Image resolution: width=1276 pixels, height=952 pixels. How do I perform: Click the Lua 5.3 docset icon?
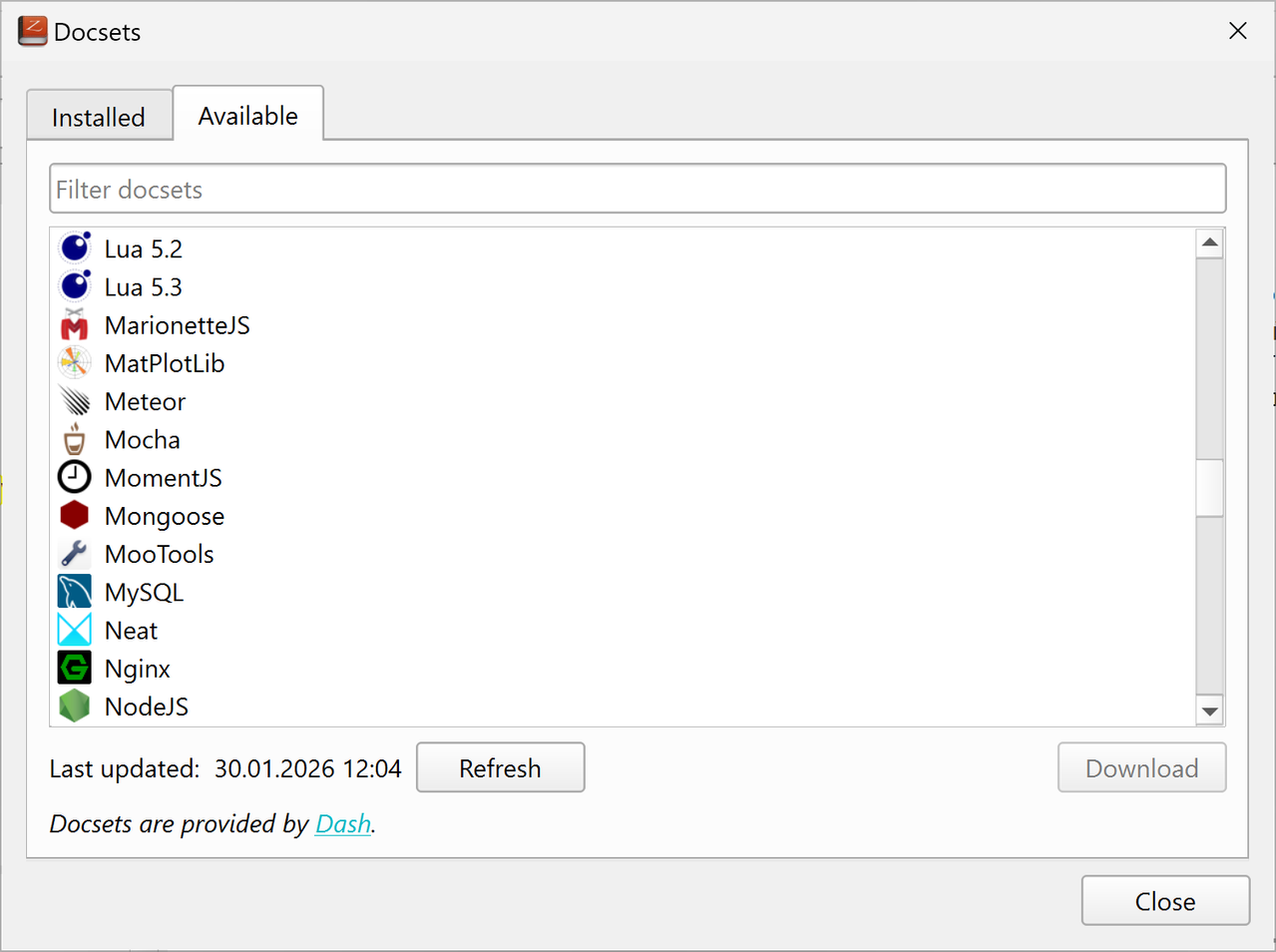click(75, 285)
